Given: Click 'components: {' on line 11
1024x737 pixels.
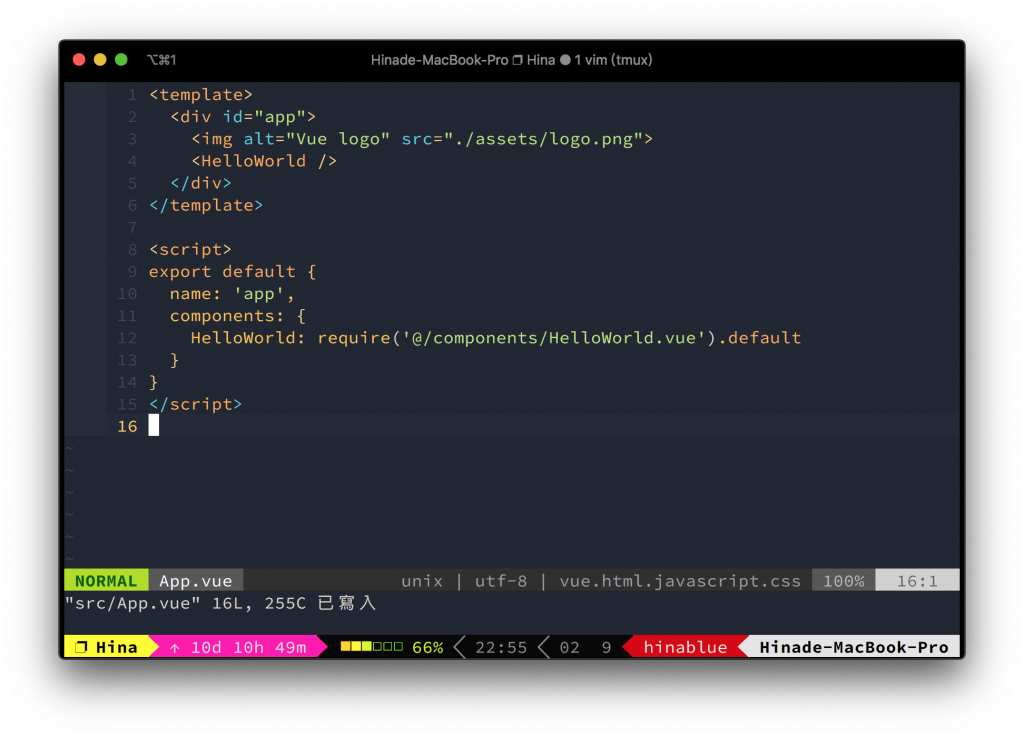Looking at the screenshot, I should pyautogui.click(x=238, y=316).
